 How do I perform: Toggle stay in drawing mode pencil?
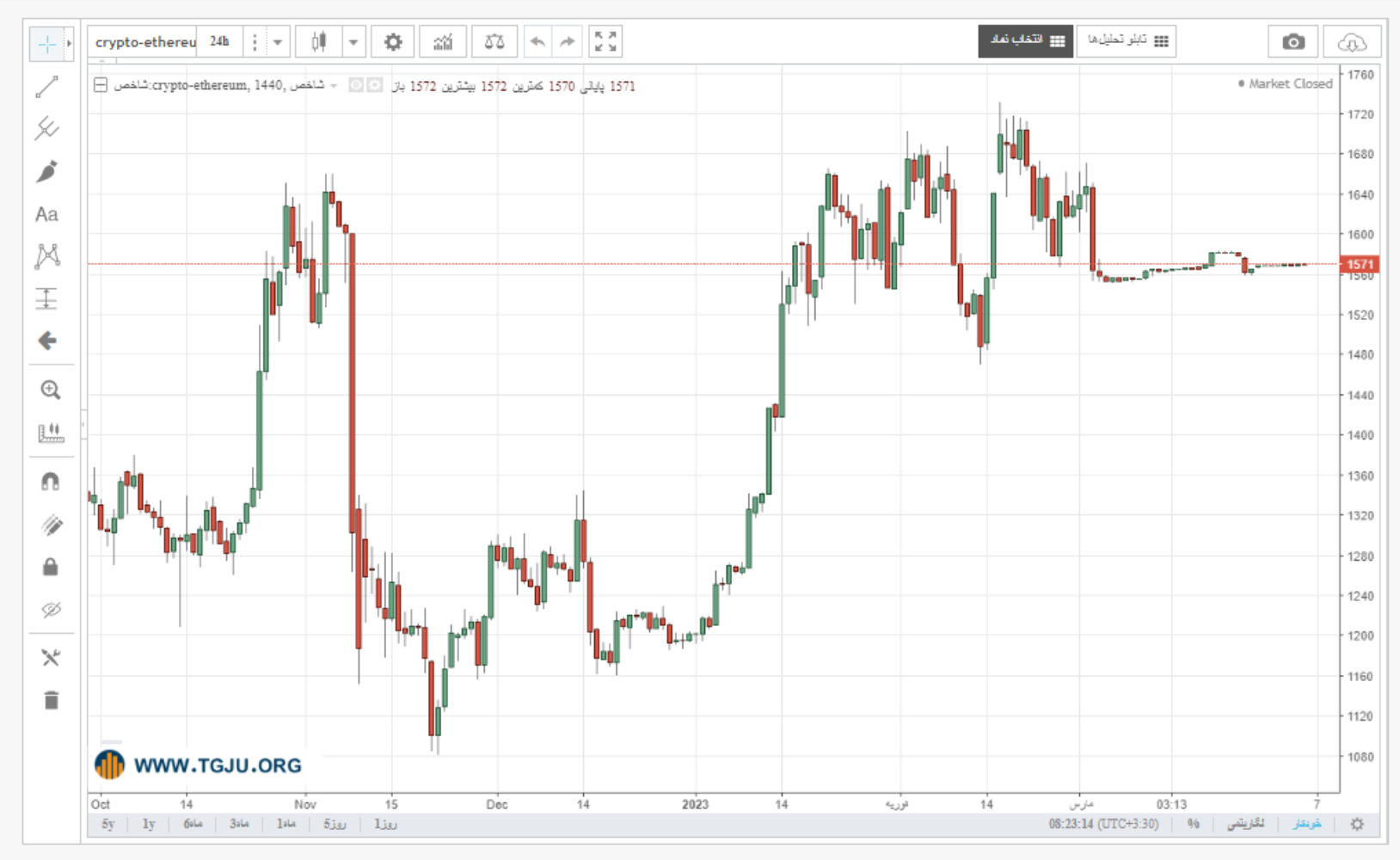tap(51, 525)
